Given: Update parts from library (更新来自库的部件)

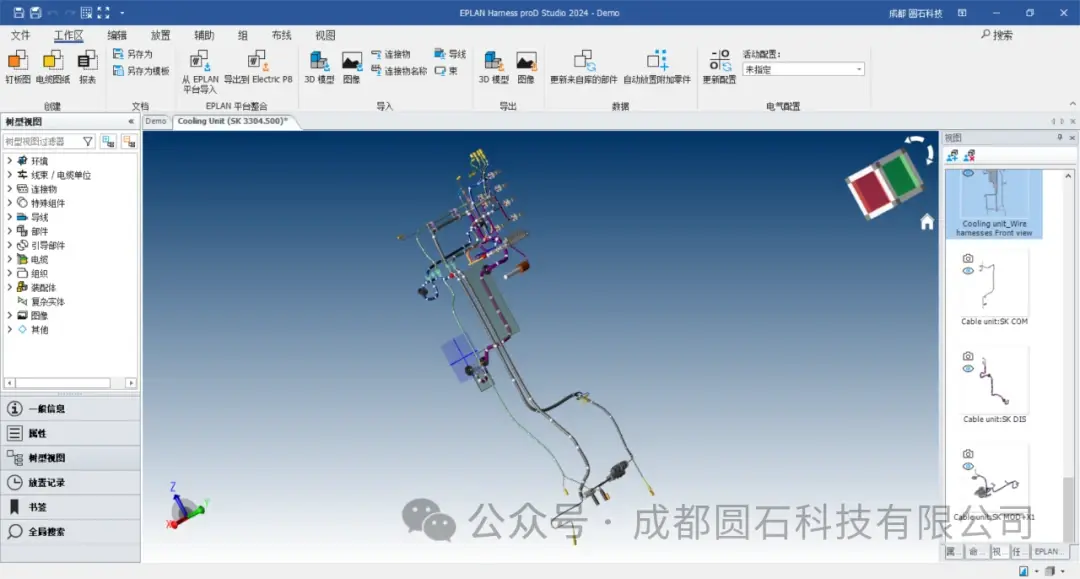Looking at the screenshot, I should [583, 67].
